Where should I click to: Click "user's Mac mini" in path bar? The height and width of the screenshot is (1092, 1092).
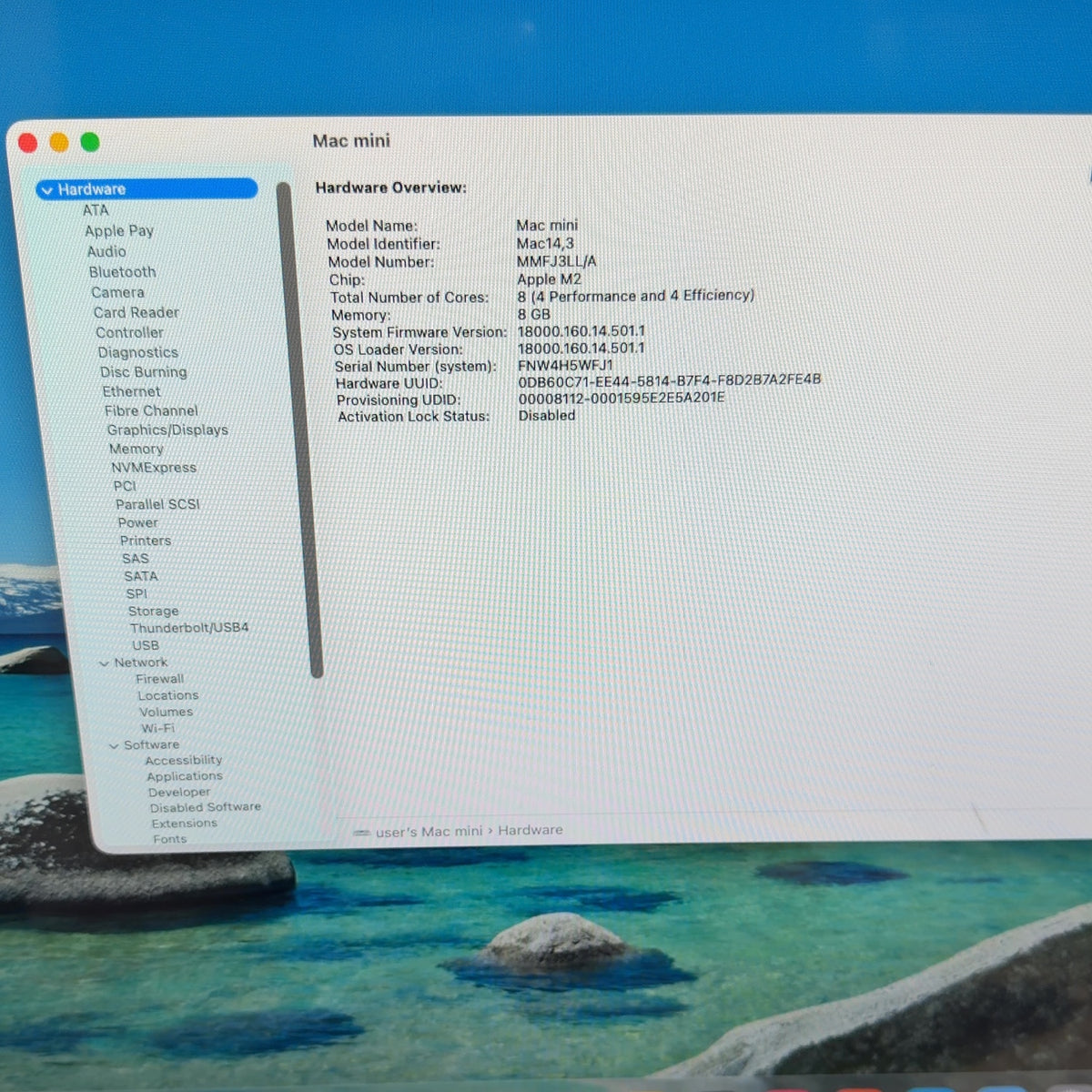point(429,832)
